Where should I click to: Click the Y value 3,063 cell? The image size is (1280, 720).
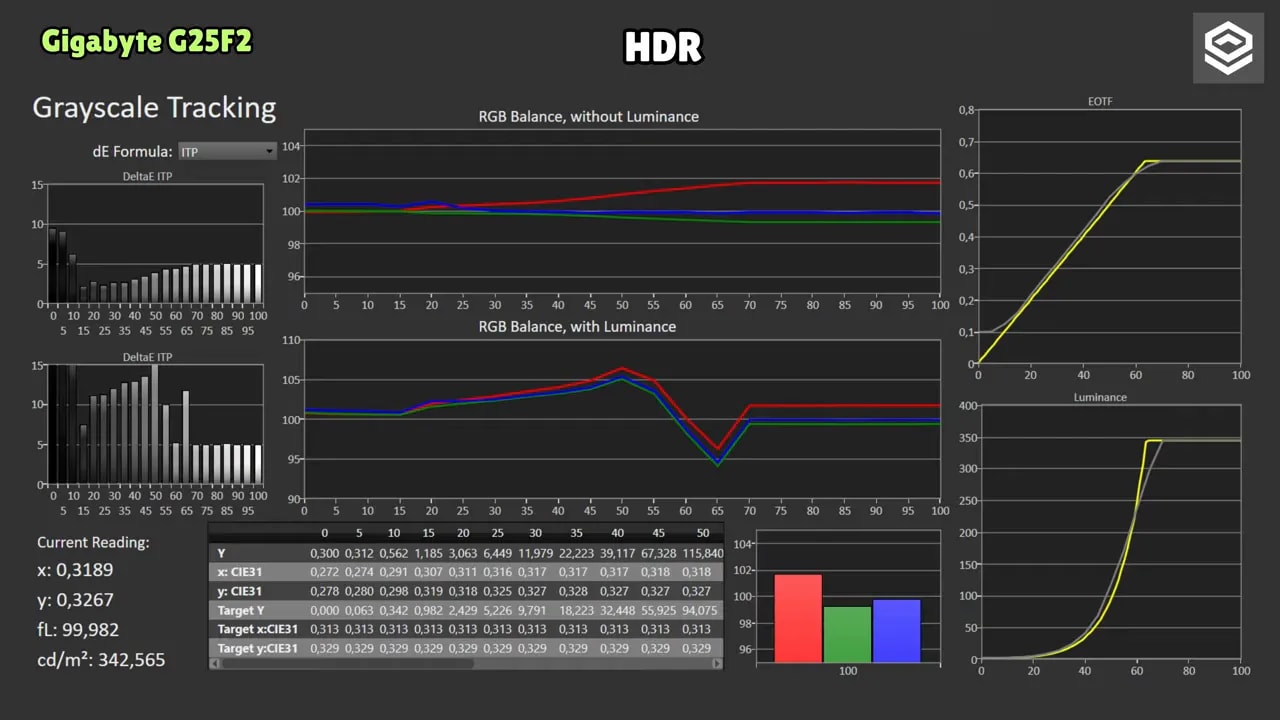[463, 553]
